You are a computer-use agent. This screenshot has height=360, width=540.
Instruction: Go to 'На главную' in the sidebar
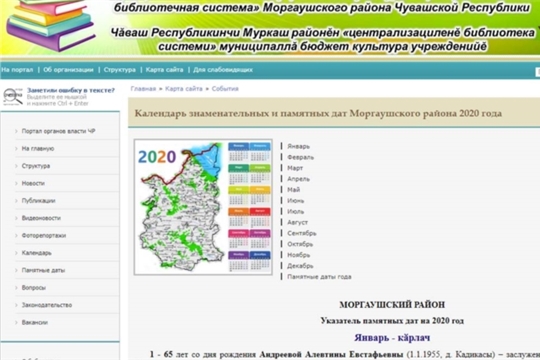38,149
